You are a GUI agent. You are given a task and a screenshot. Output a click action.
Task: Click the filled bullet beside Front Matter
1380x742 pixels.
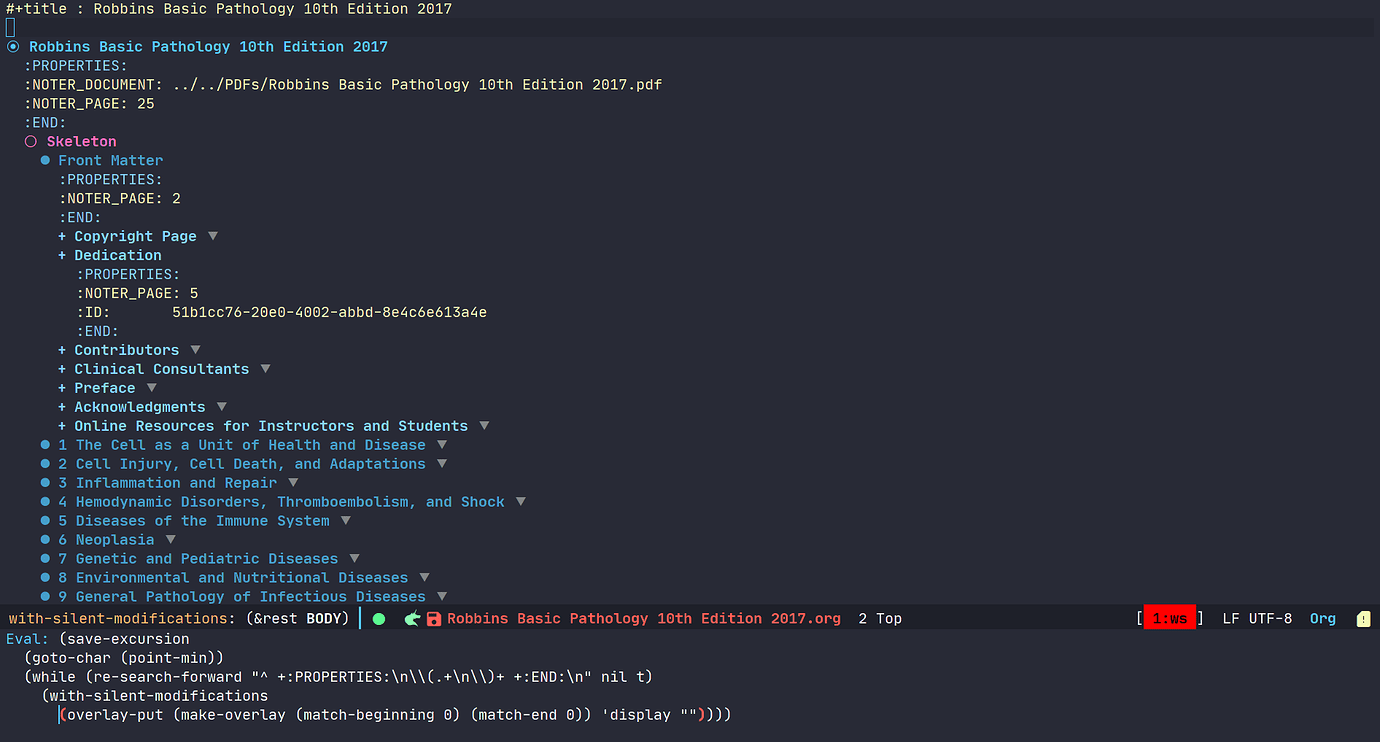coord(44,160)
